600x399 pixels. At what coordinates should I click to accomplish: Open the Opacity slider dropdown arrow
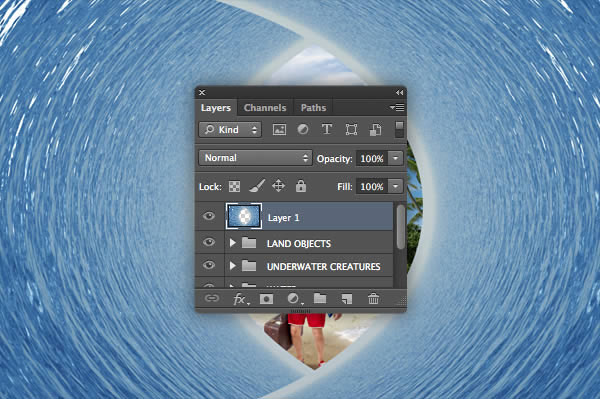point(396,158)
